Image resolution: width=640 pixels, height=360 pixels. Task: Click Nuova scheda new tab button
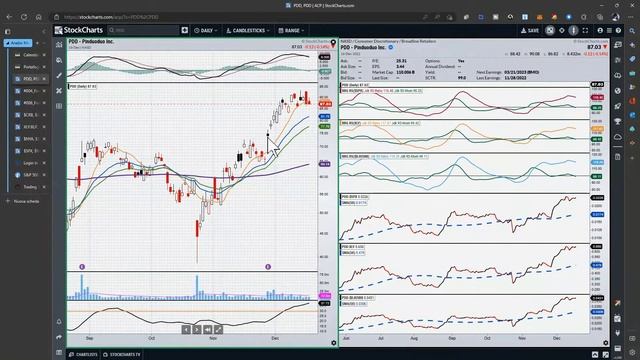[x=23, y=201]
